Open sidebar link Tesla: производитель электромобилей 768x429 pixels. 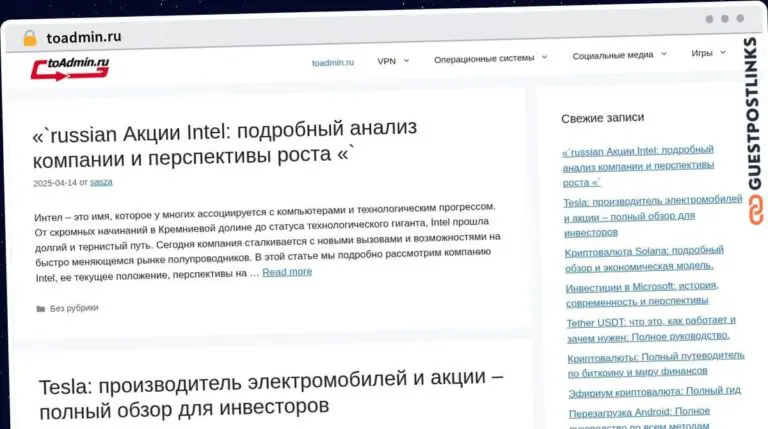(x=652, y=216)
